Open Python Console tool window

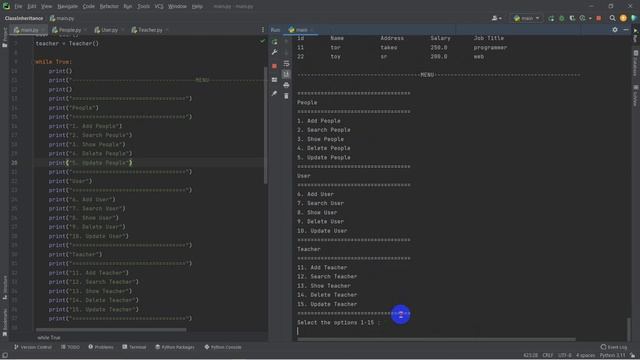click(223, 347)
